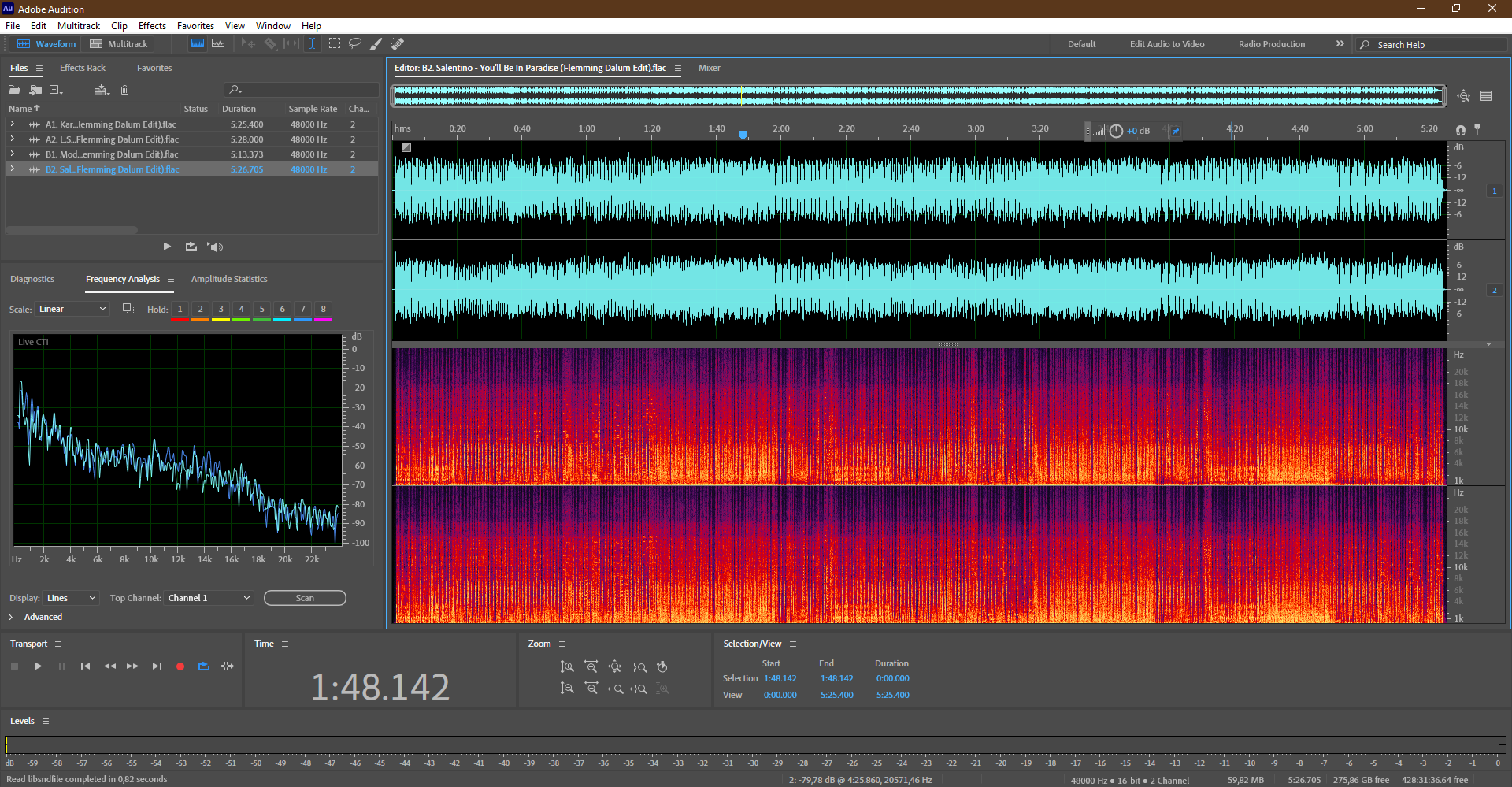Open Display dropdown showing Lines

[x=71, y=598]
